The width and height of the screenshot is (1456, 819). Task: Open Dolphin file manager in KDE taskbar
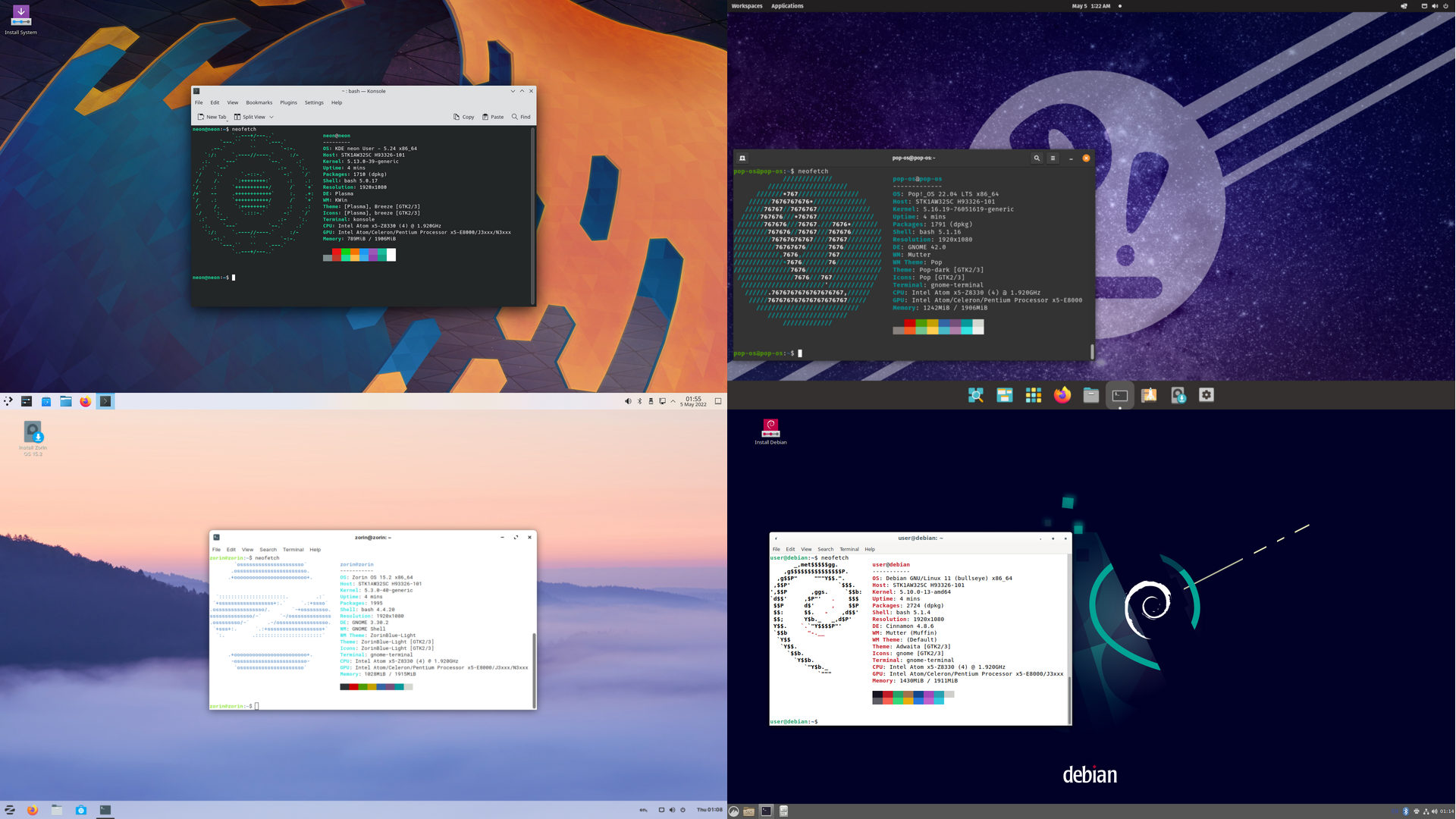tap(66, 401)
